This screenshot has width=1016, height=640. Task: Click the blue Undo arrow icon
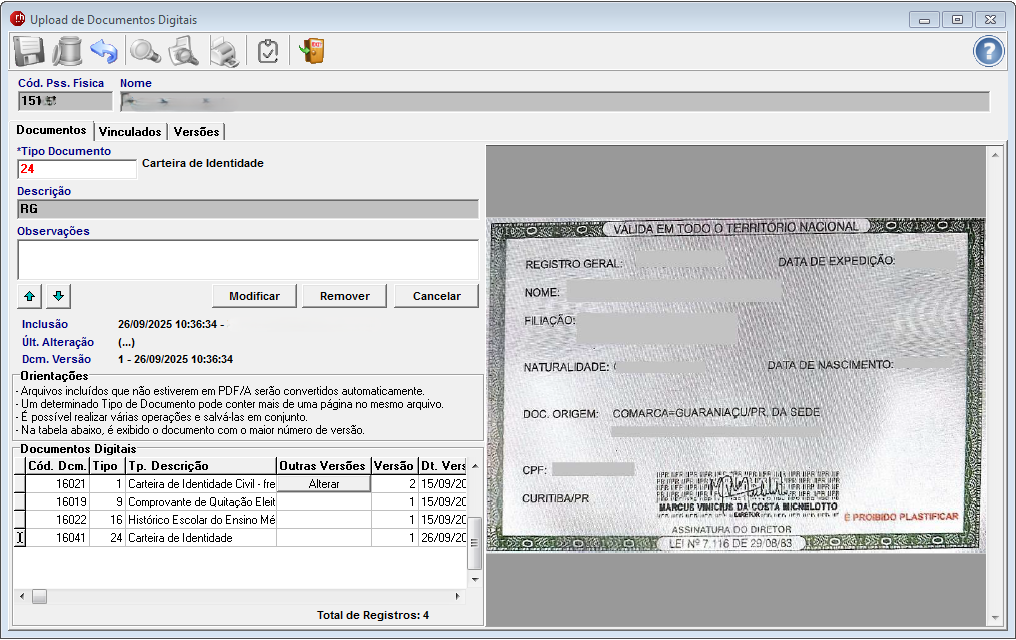(x=104, y=50)
